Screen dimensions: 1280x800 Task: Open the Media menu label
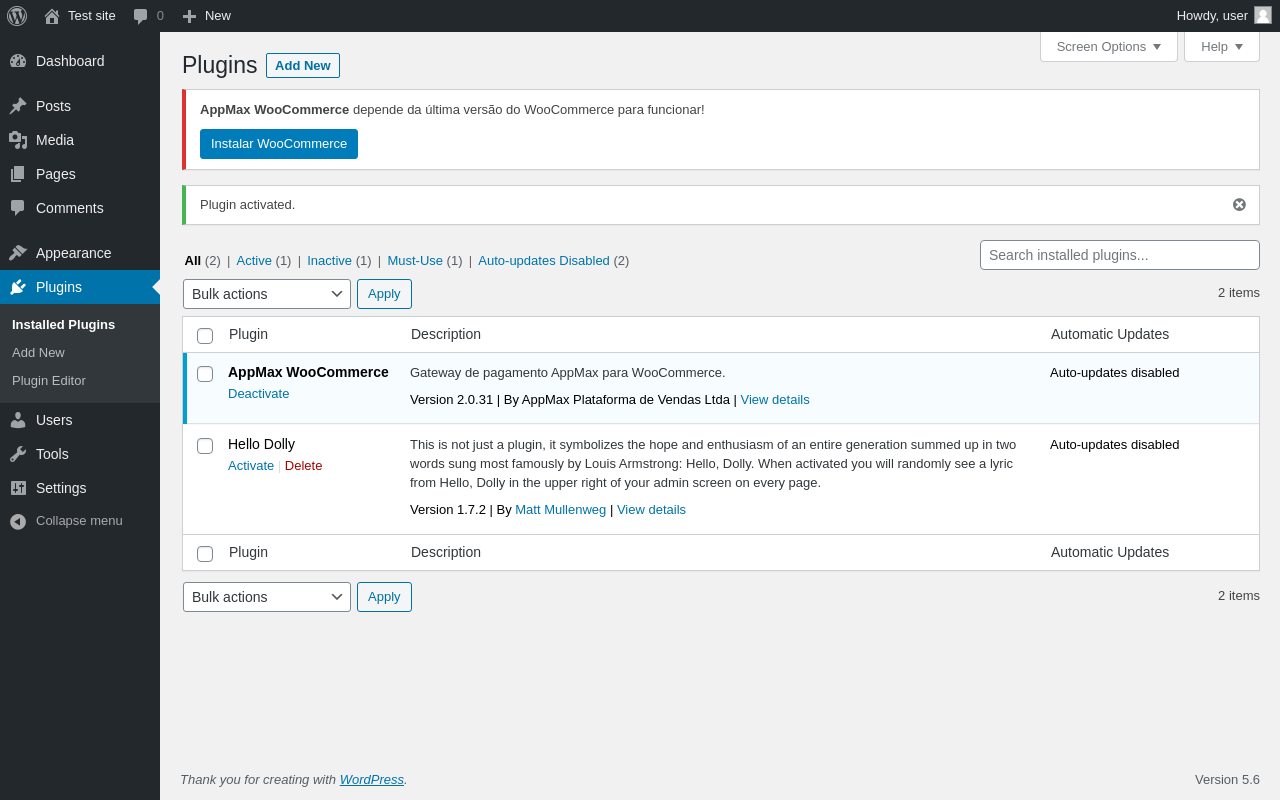pyautogui.click(x=55, y=140)
